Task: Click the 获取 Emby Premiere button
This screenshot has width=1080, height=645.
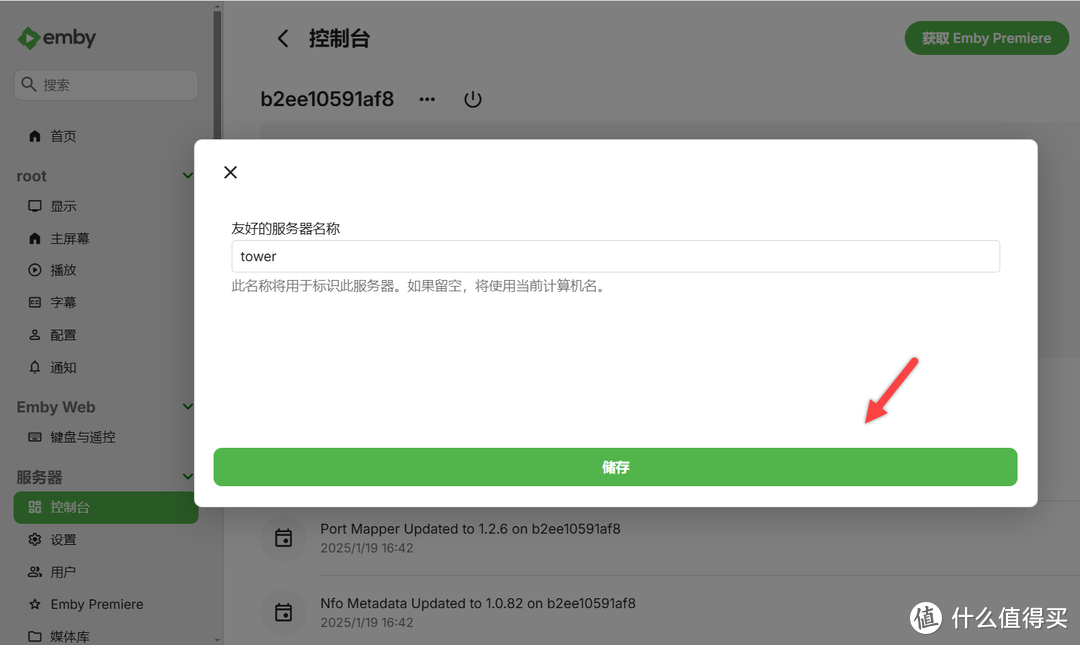Action: (986, 38)
